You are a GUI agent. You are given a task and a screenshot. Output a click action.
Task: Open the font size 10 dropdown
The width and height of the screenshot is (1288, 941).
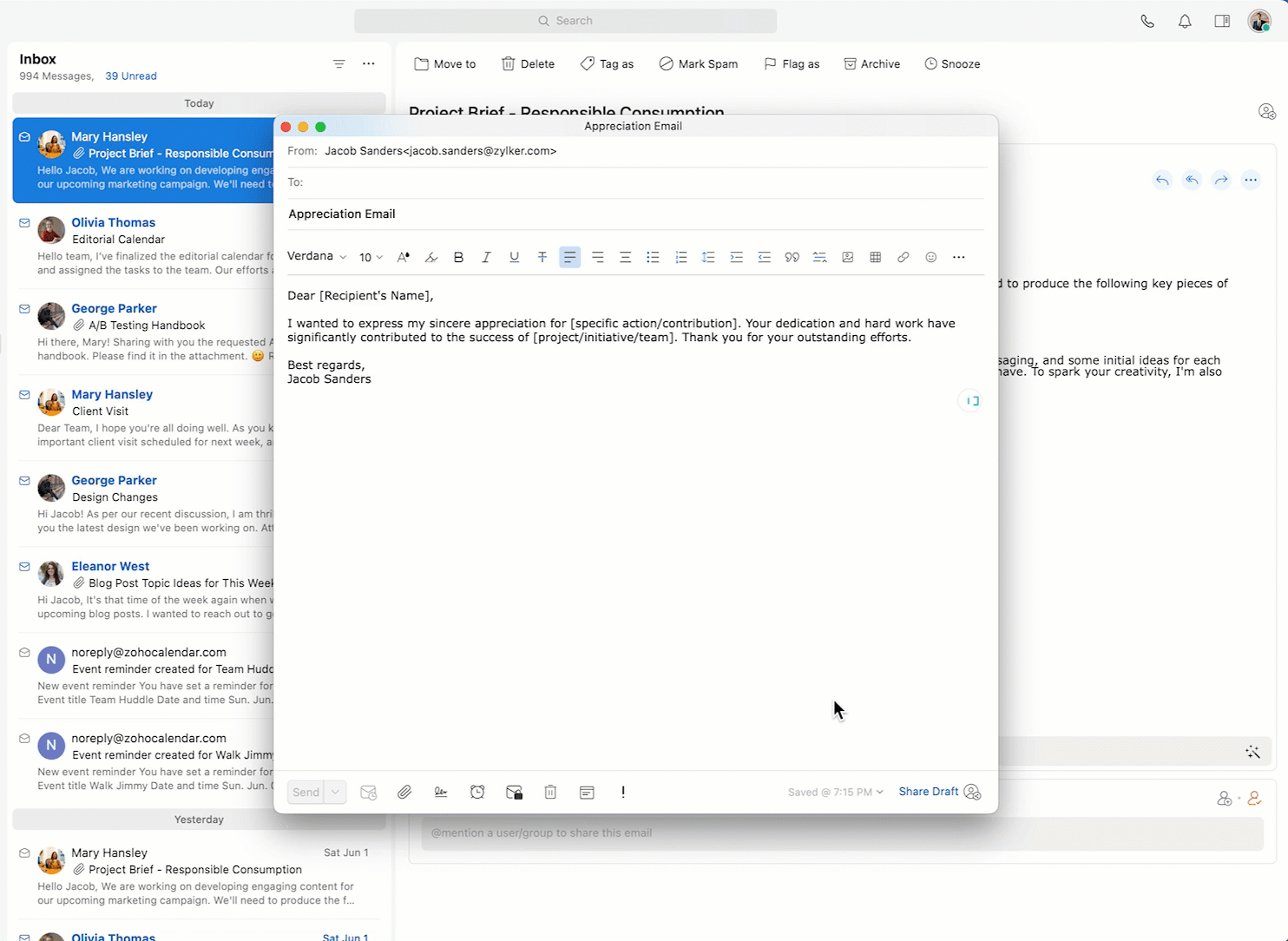tap(371, 257)
